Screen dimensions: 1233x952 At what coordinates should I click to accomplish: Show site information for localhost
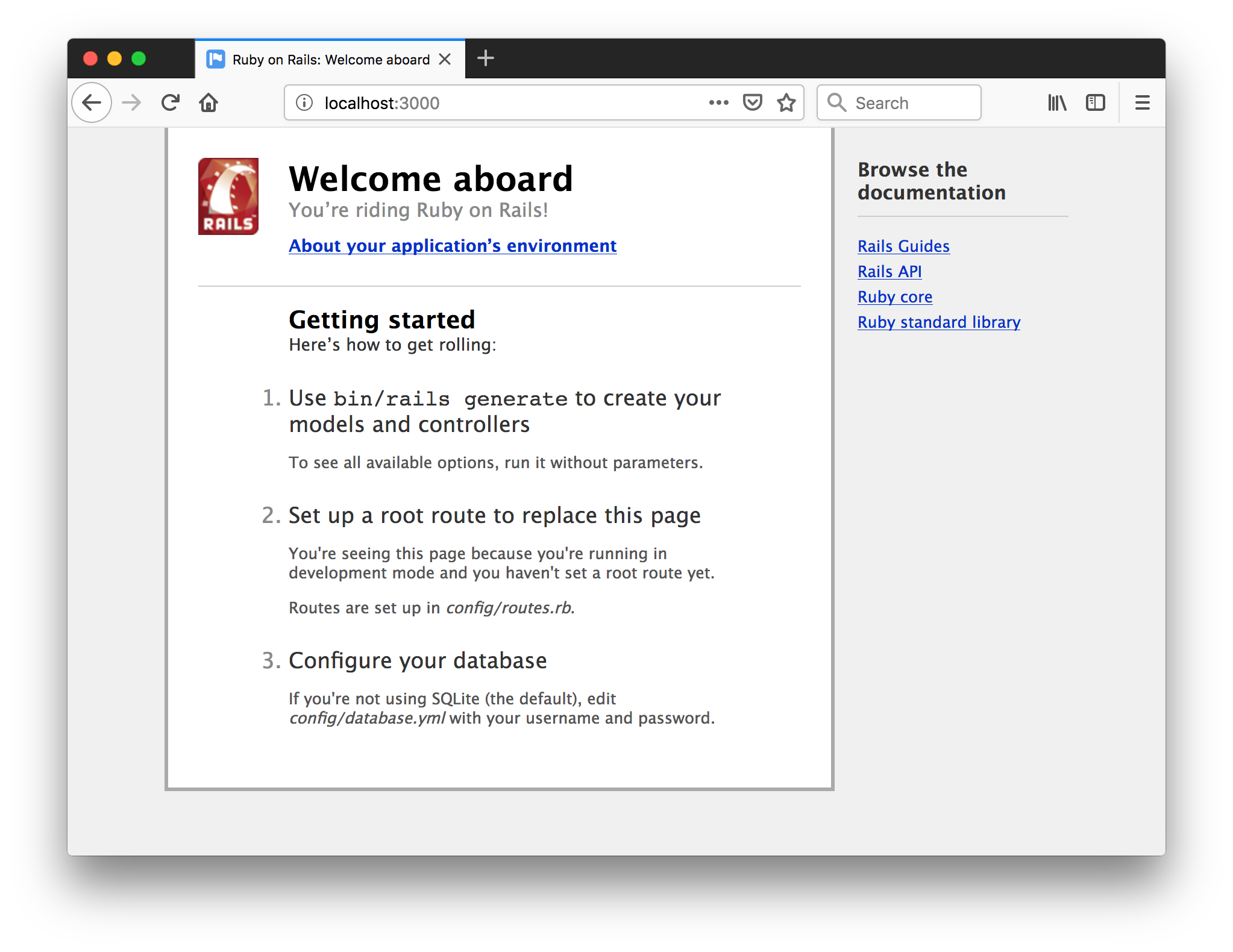coord(304,103)
